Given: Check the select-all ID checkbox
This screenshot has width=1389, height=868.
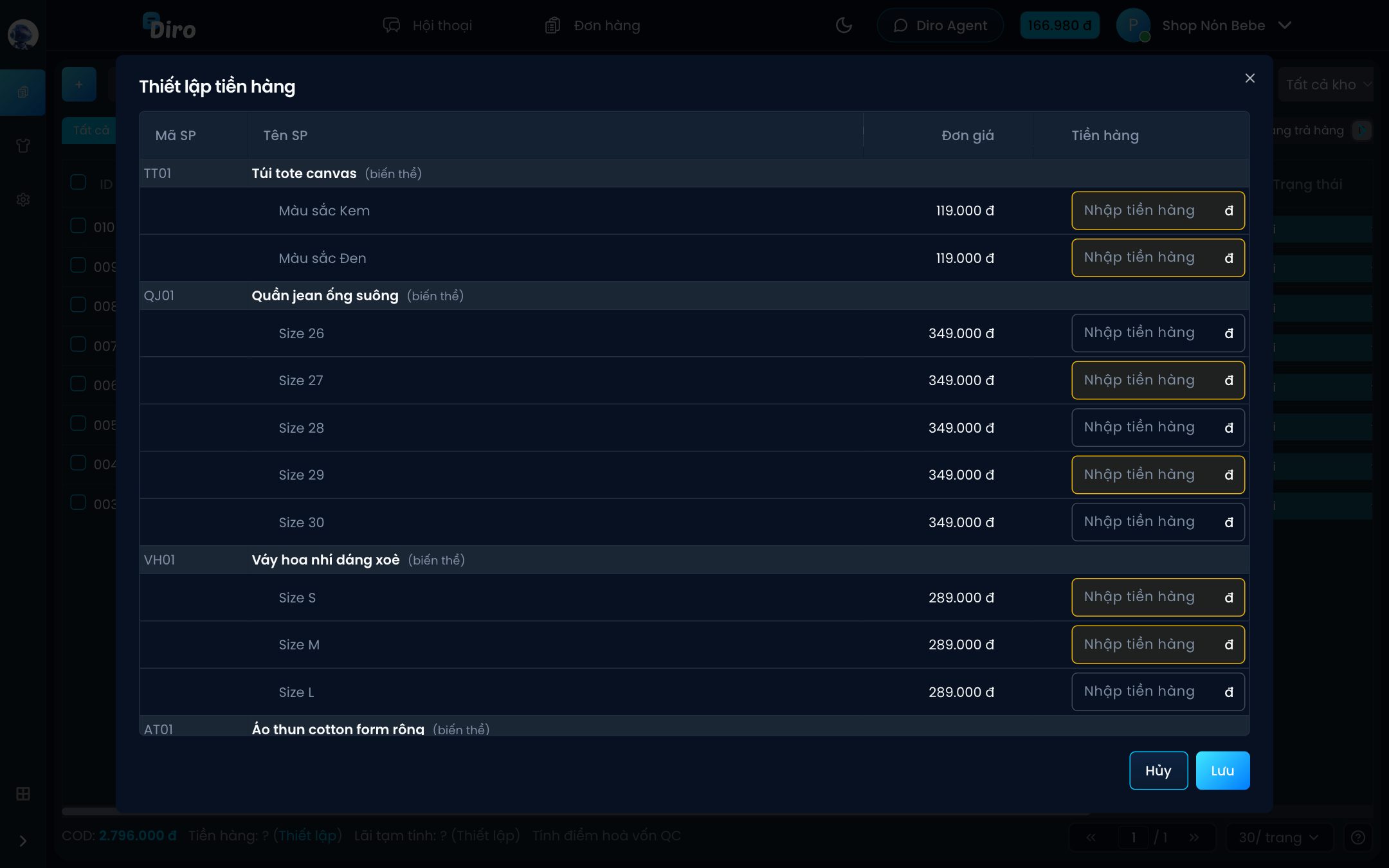Looking at the screenshot, I should (x=78, y=183).
